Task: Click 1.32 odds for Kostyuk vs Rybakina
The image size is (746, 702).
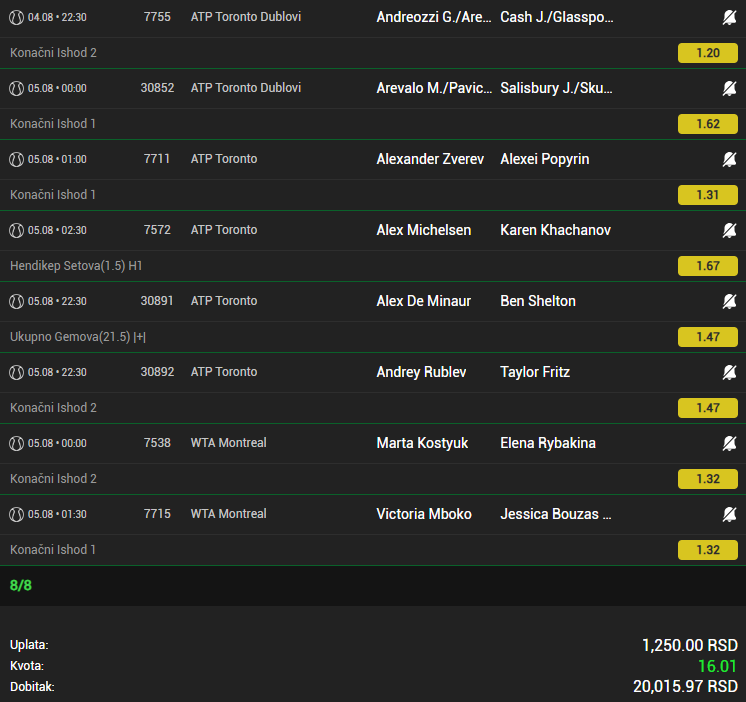Action: (707, 479)
